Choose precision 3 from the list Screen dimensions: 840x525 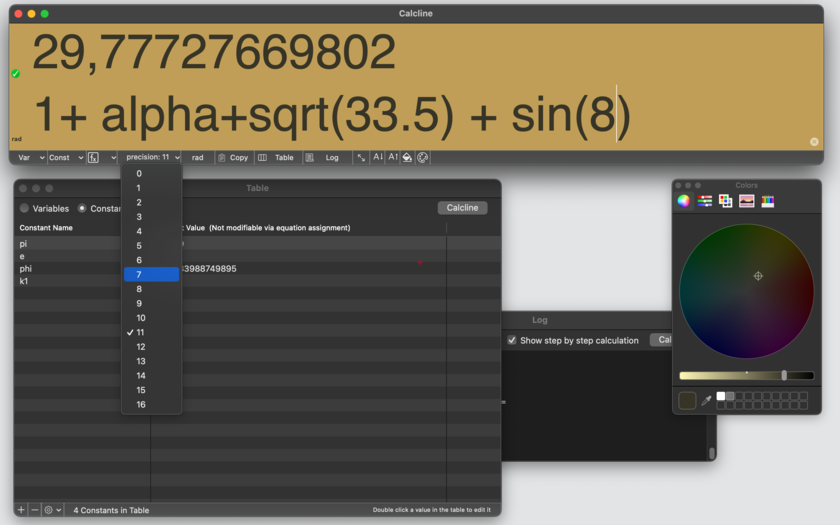pos(152,217)
